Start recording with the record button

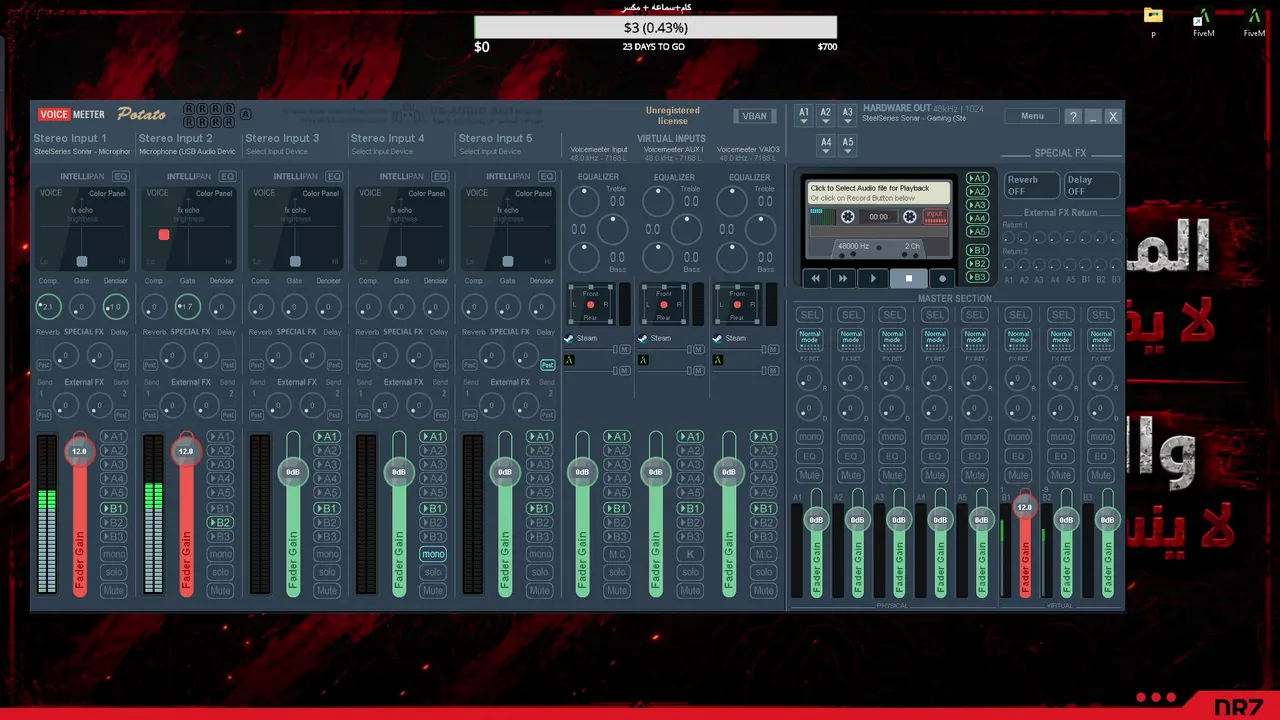[941, 279]
